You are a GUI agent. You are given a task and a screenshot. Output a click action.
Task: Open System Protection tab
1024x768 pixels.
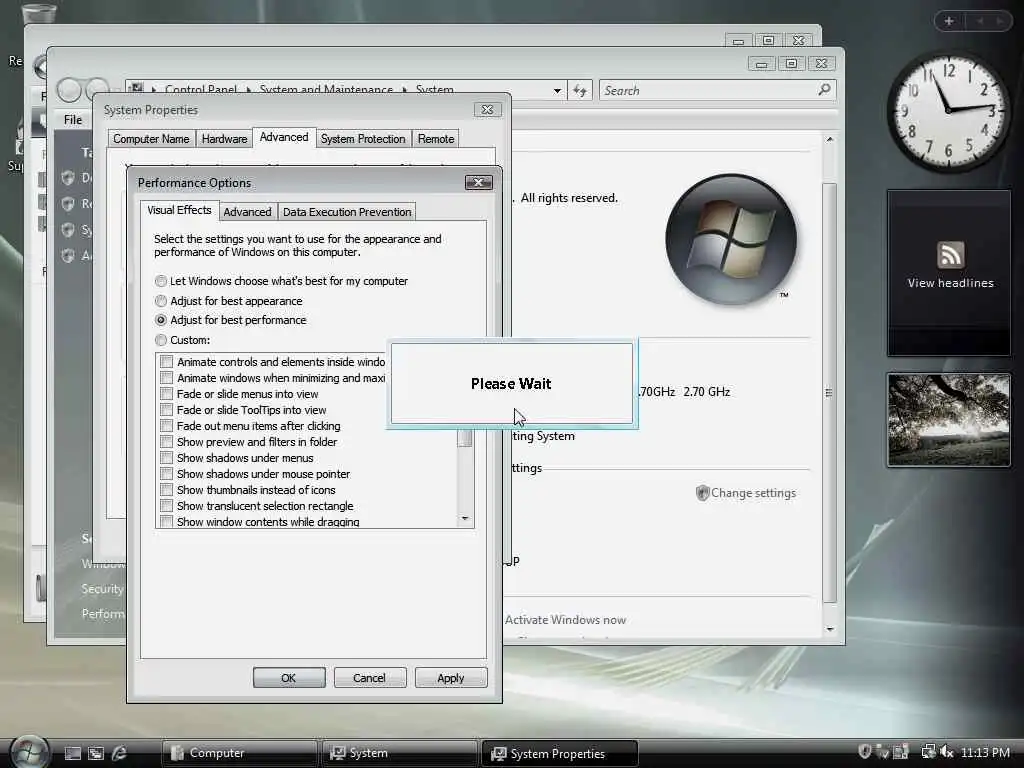(363, 139)
